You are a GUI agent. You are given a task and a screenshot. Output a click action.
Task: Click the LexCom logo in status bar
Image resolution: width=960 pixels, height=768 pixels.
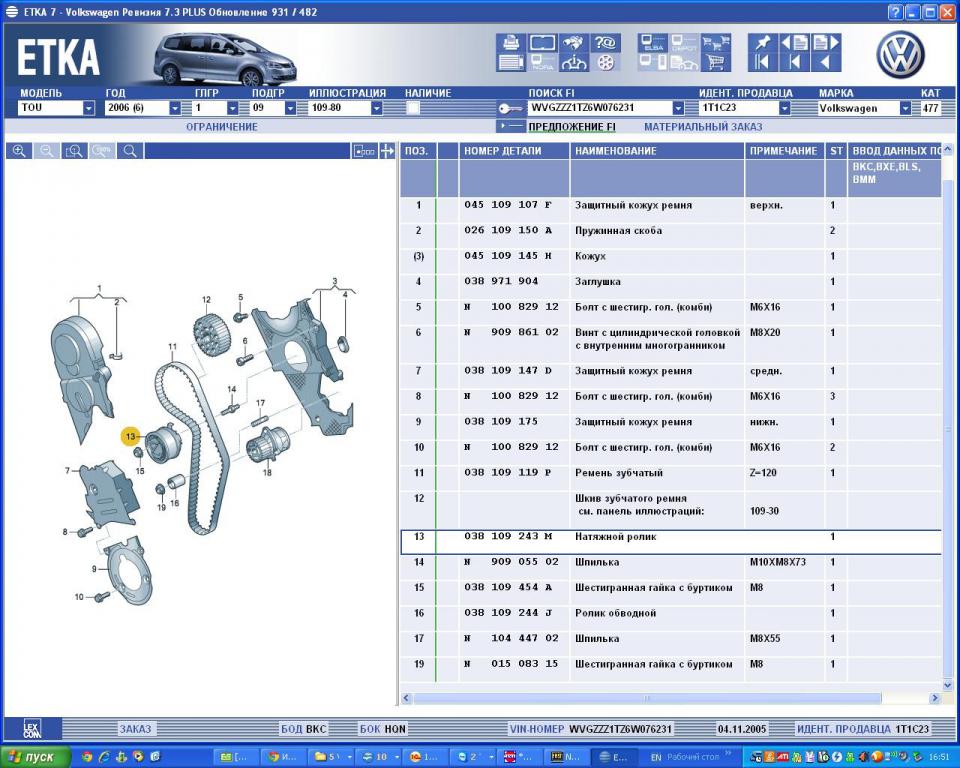coord(32,729)
